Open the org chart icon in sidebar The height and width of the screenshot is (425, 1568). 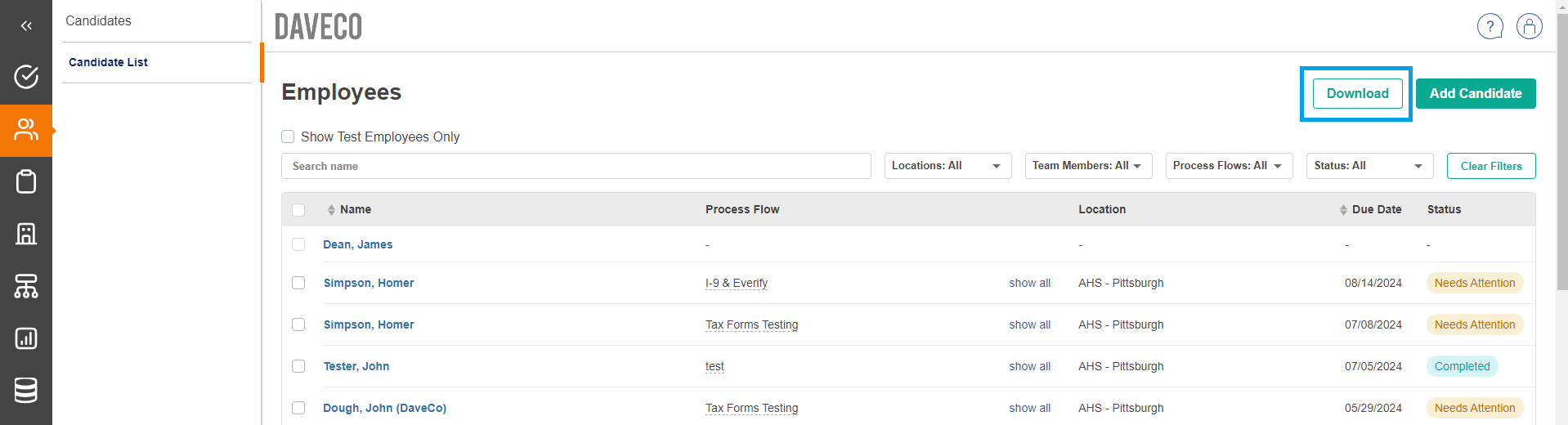coord(26,286)
